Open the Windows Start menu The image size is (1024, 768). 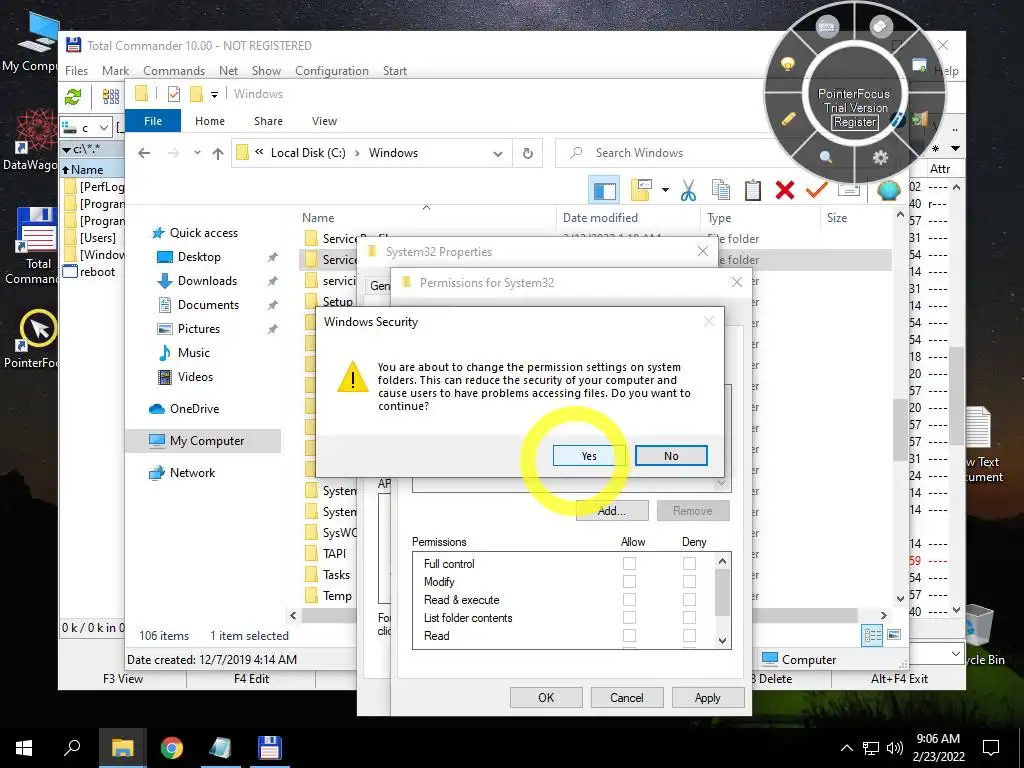point(24,748)
